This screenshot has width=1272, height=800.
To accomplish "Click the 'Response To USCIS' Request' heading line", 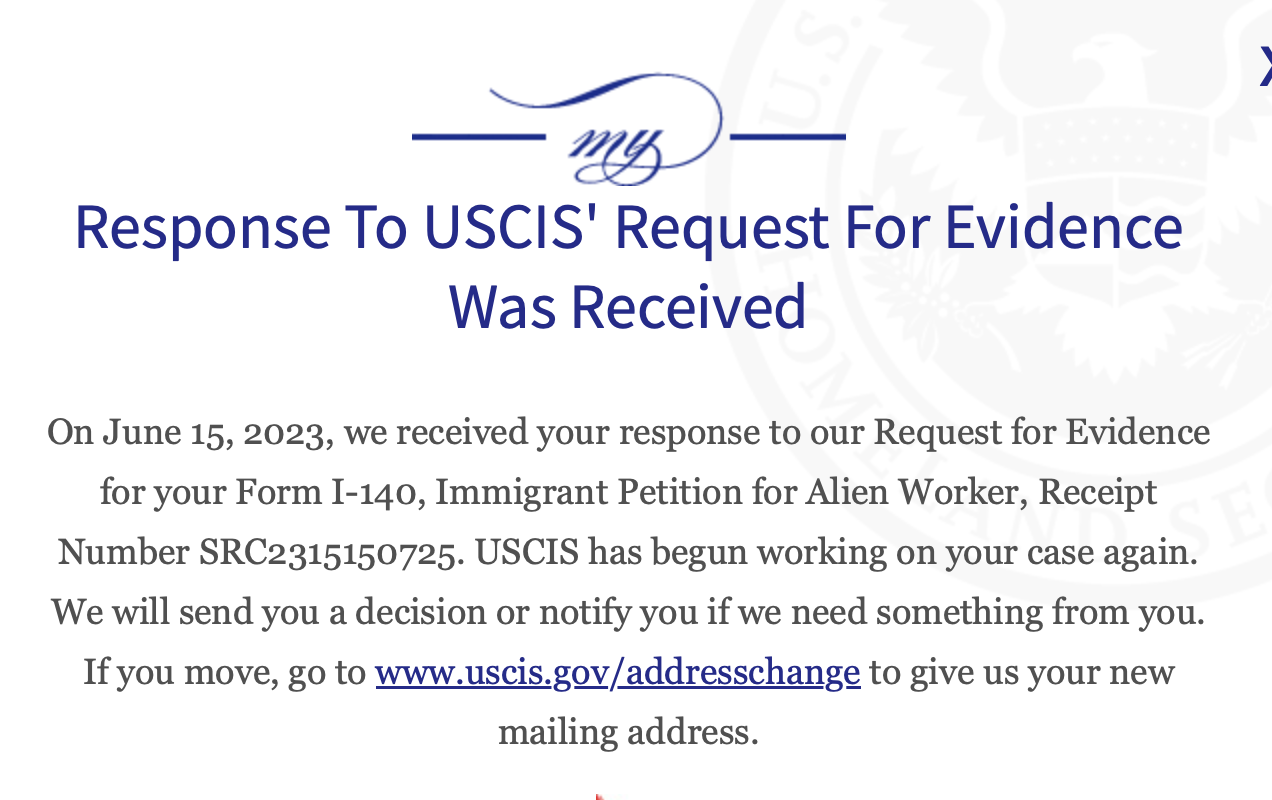I will pos(628,228).
